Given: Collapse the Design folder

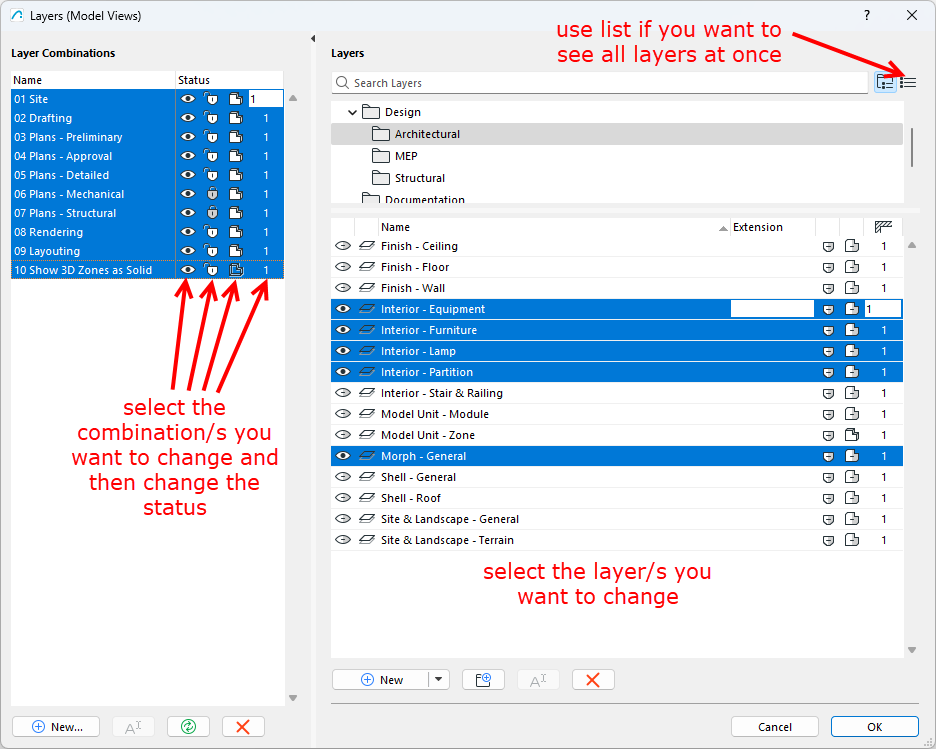Looking at the screenshot, I should point(352,112).
